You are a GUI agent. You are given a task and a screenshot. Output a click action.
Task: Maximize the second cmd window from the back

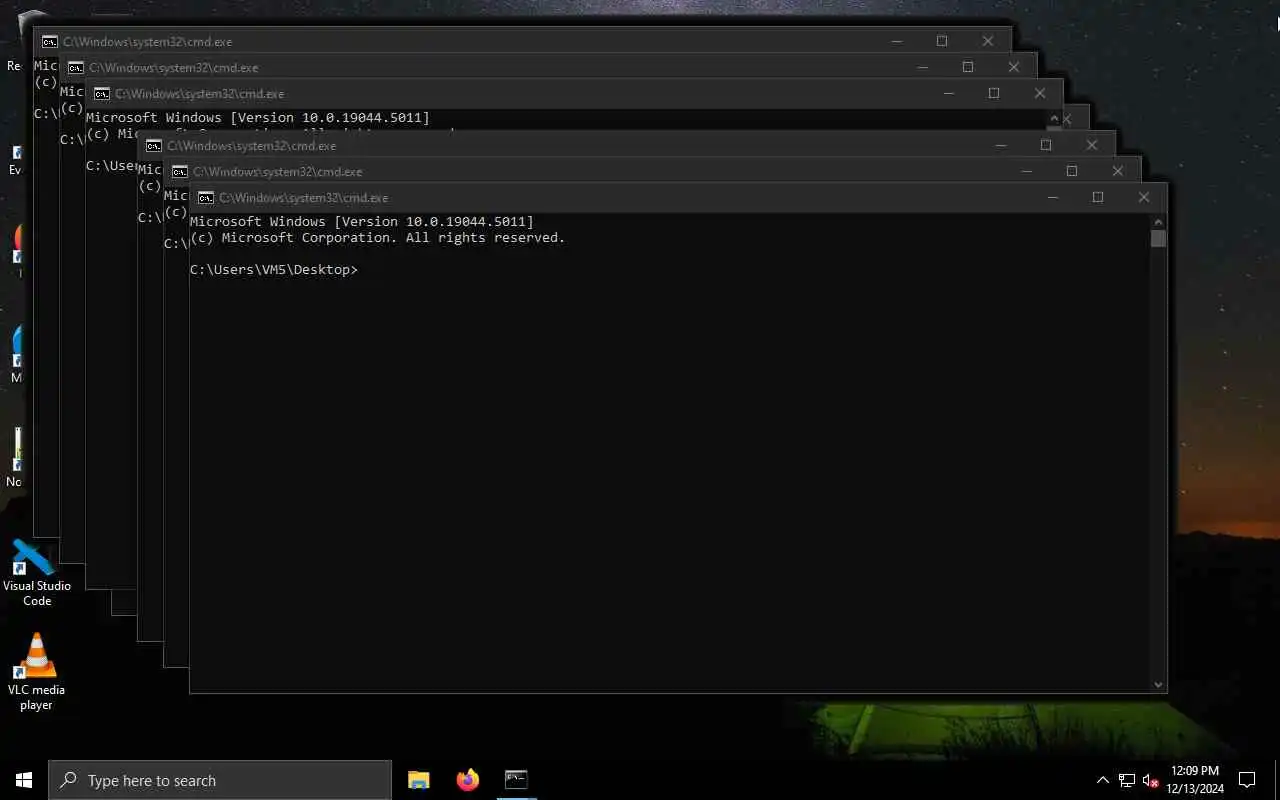(x=968, y=67)
